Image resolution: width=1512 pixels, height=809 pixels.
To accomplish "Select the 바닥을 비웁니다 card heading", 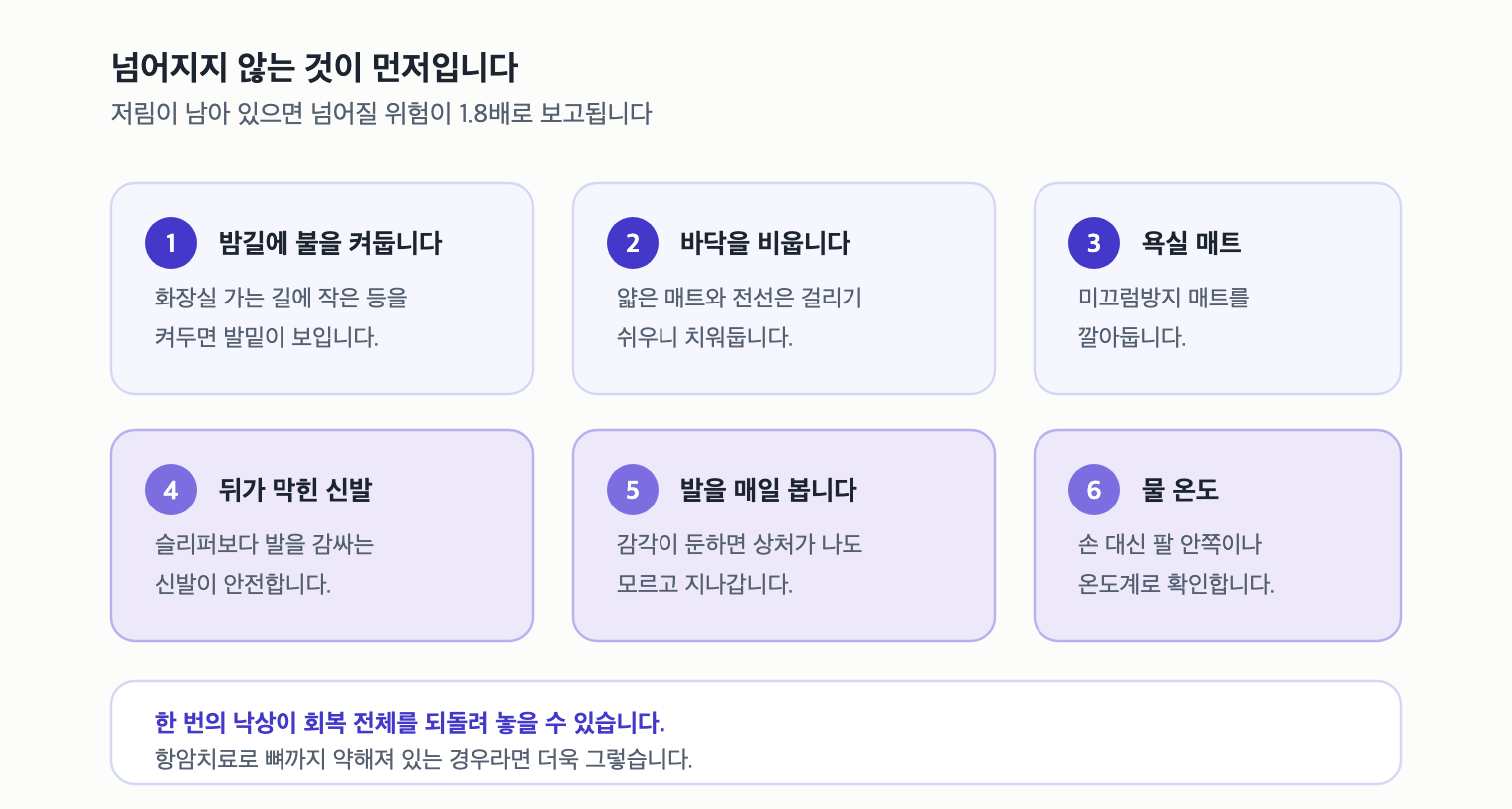I will click(765, 243).
